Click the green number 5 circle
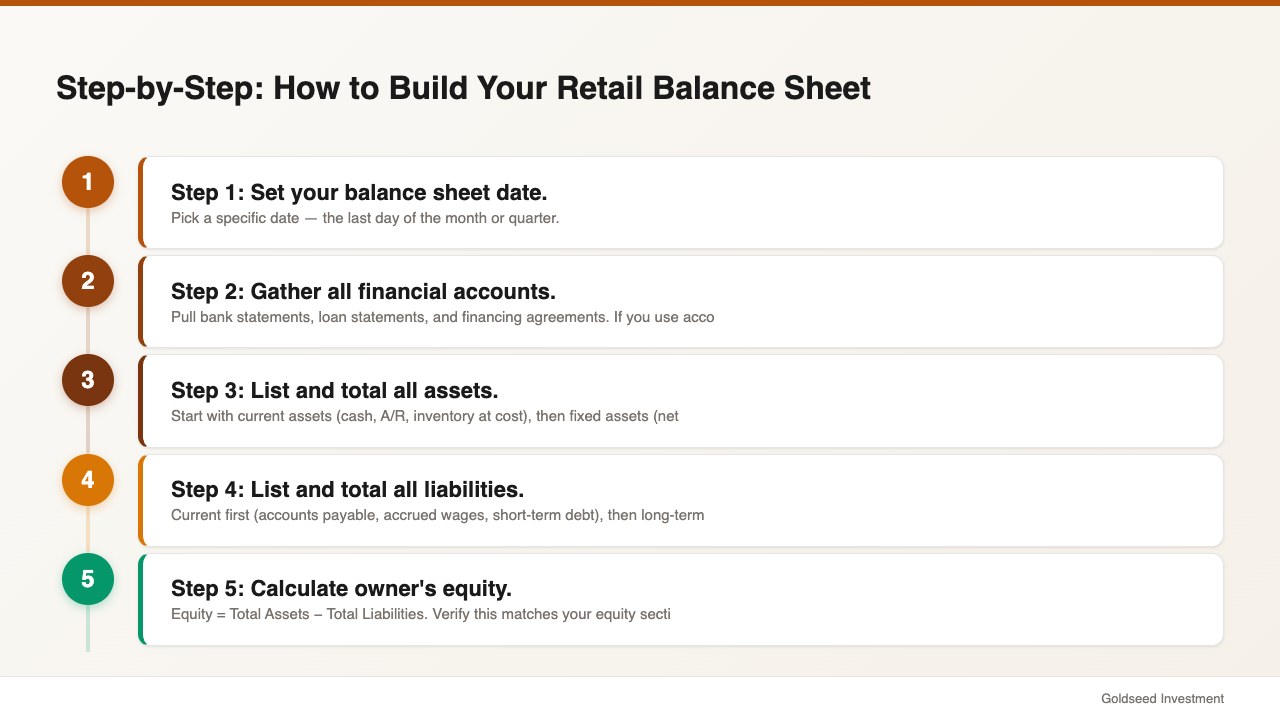 tap(88, 579)
